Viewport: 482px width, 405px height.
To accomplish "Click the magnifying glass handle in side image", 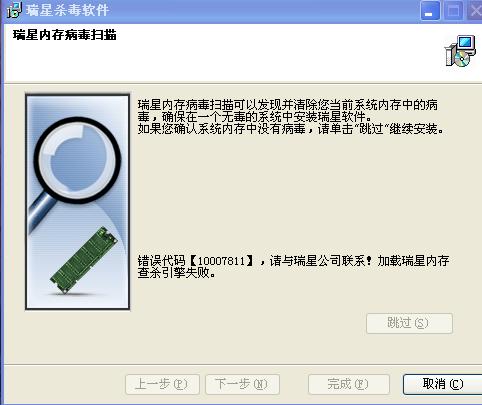I will pyautogui.click(x=41, y=211).
